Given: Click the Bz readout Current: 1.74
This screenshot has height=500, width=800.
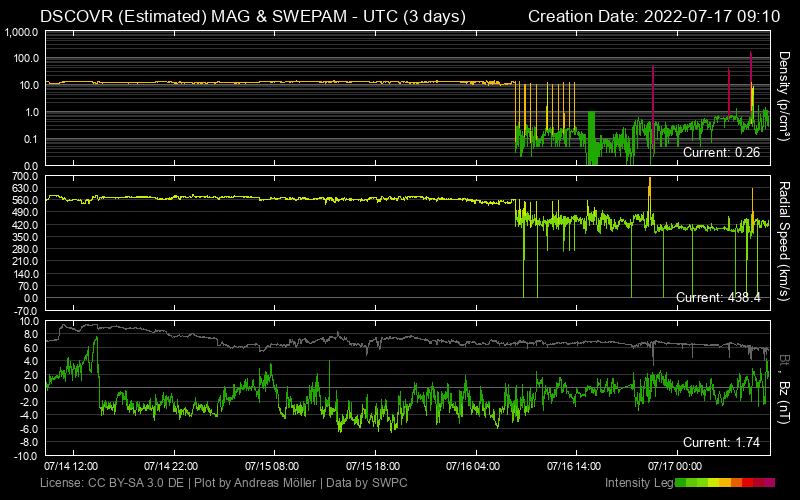Looking at the screenshot, I should click(721, 442).
